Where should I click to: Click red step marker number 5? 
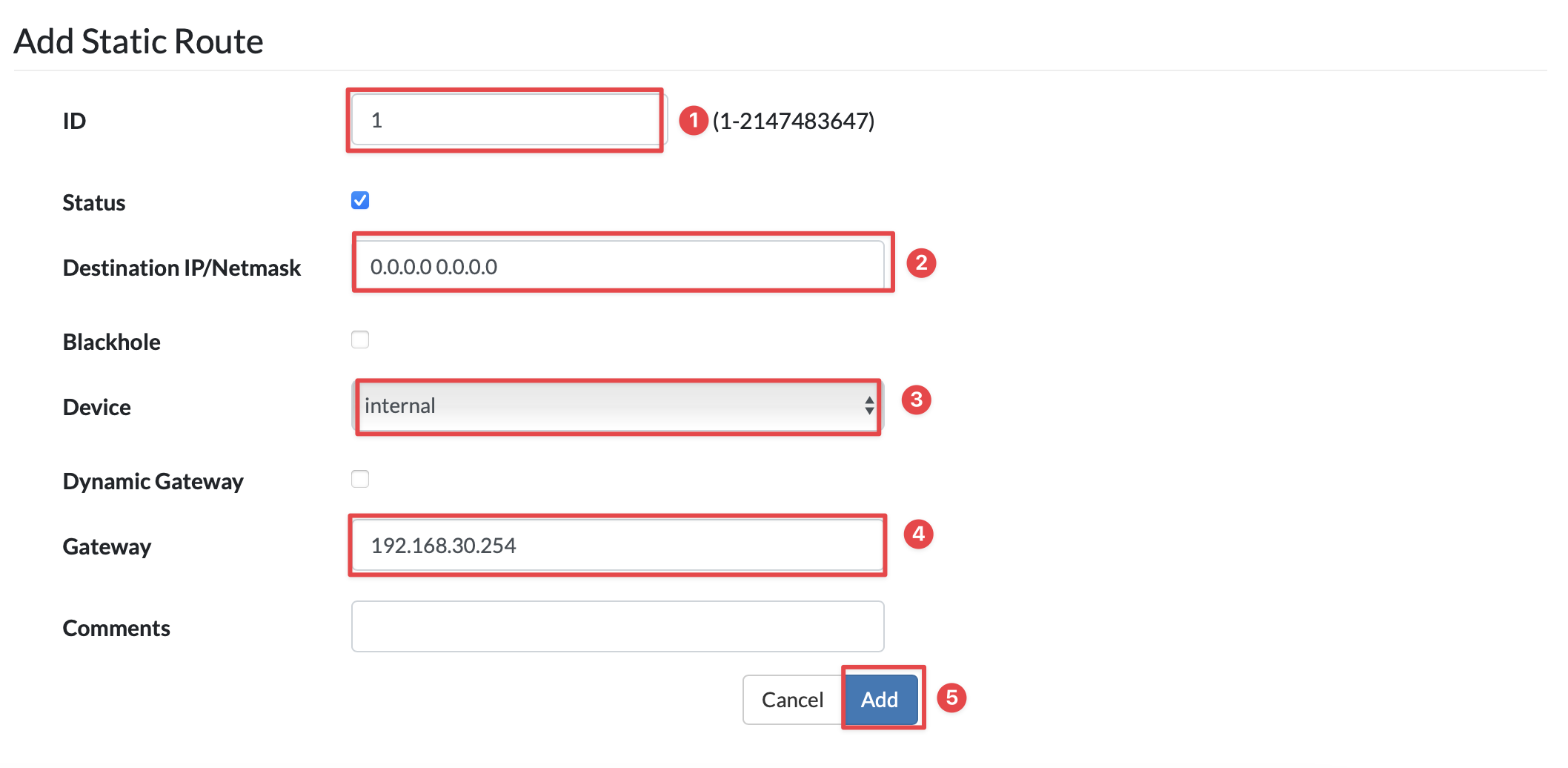tap(951, 698)
